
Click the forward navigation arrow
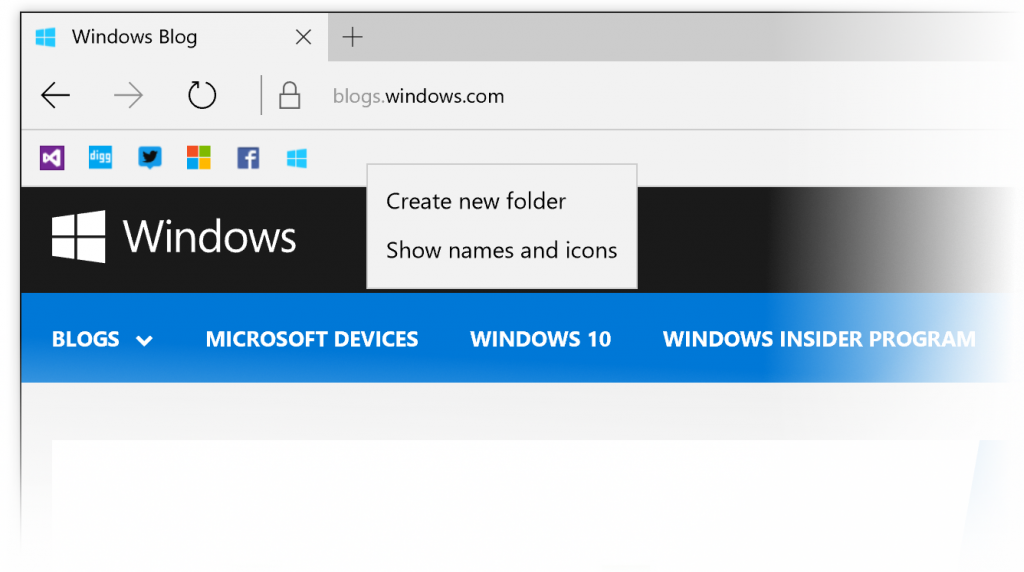128,96
